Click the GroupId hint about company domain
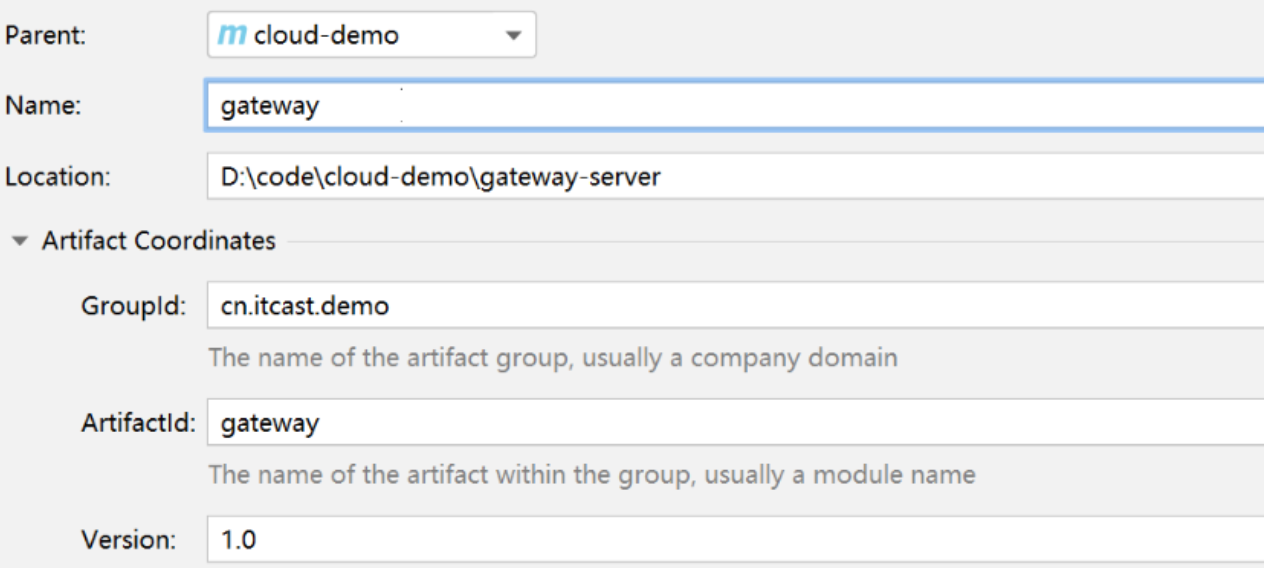 552,357
